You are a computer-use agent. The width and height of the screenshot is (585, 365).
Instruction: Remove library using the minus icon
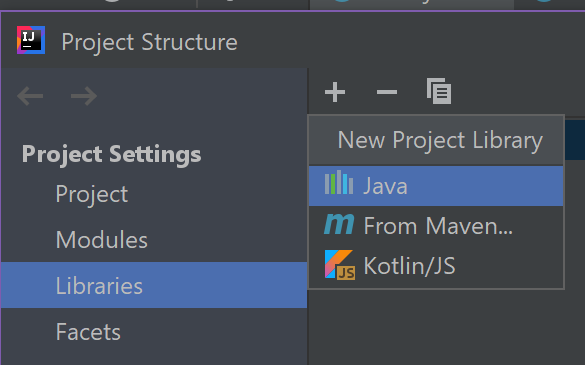coord(387,92)
